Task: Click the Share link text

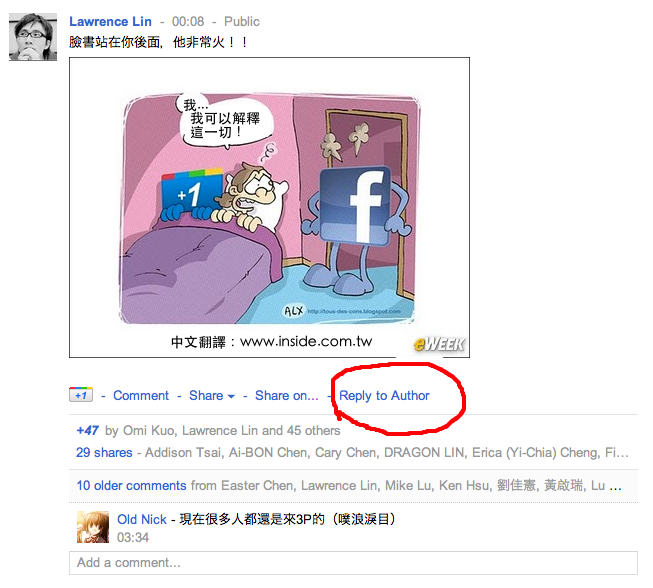Action: [x=206, y=395]
